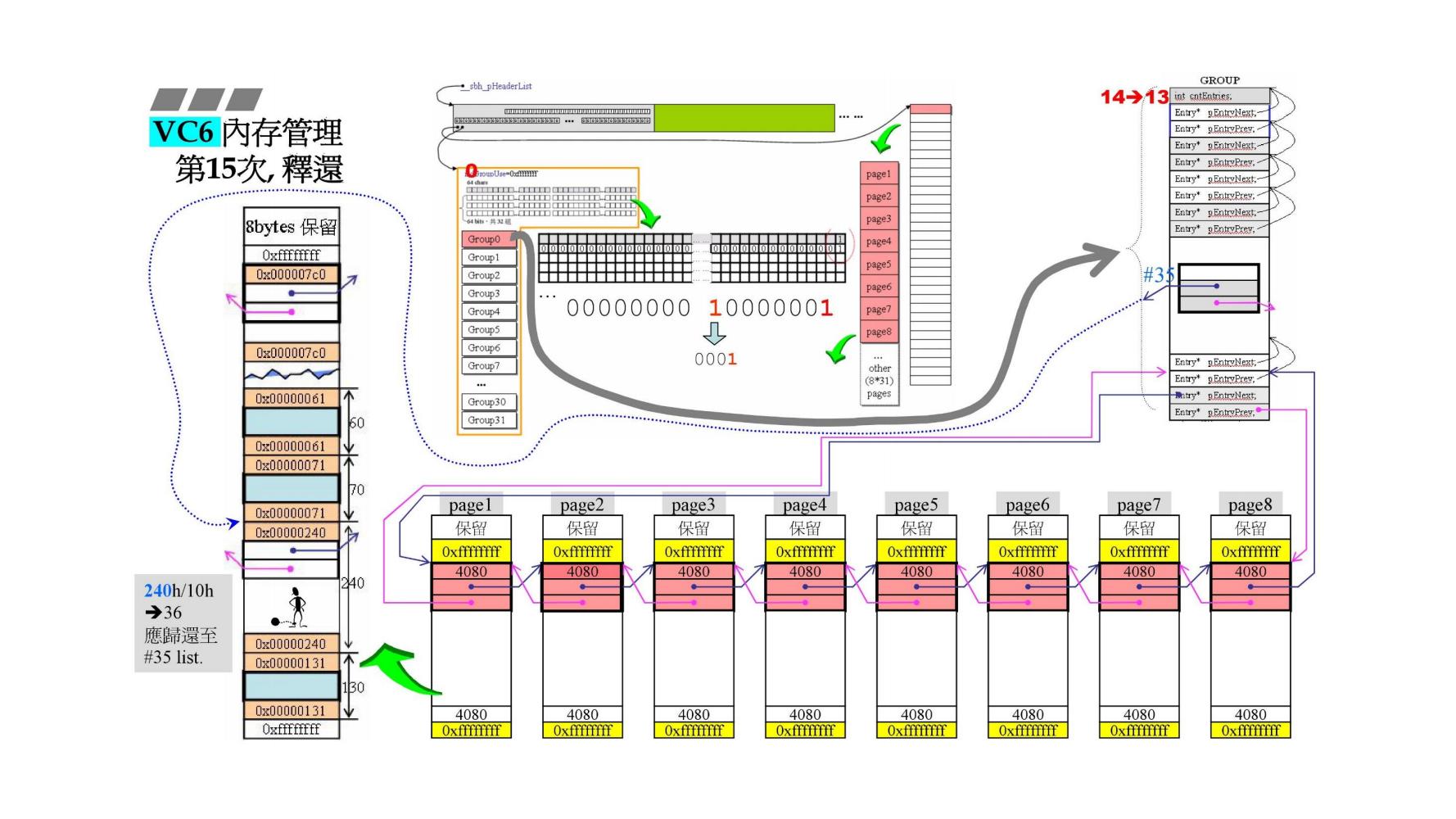Click the '第15次, 釋還' subtitle

259,169
